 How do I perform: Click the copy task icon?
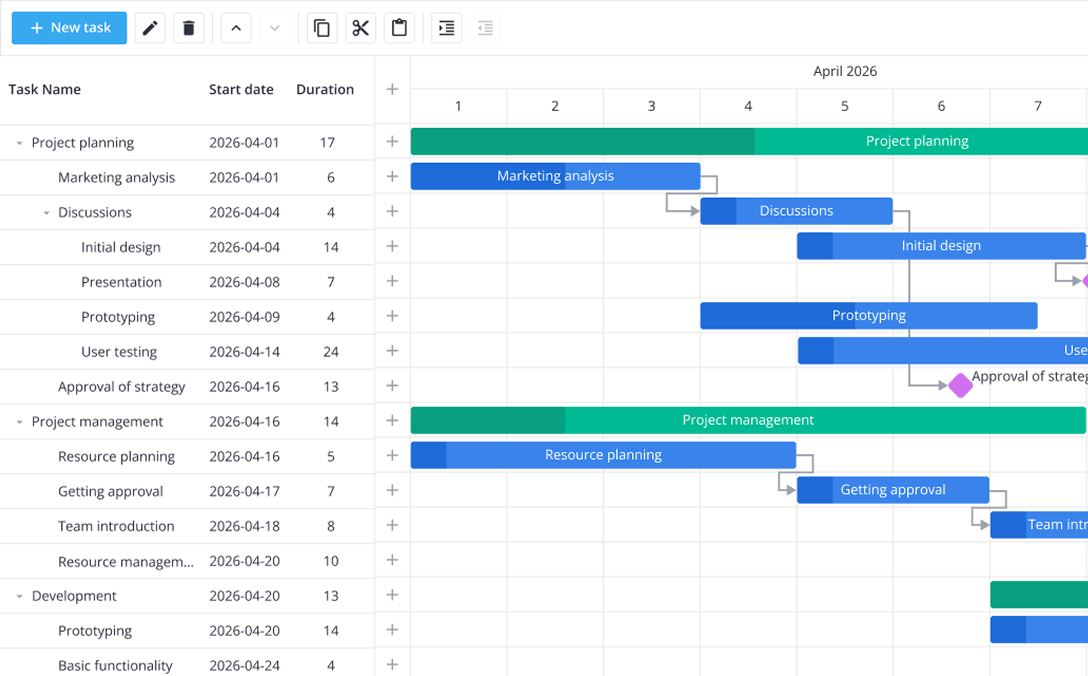point(322,28)
